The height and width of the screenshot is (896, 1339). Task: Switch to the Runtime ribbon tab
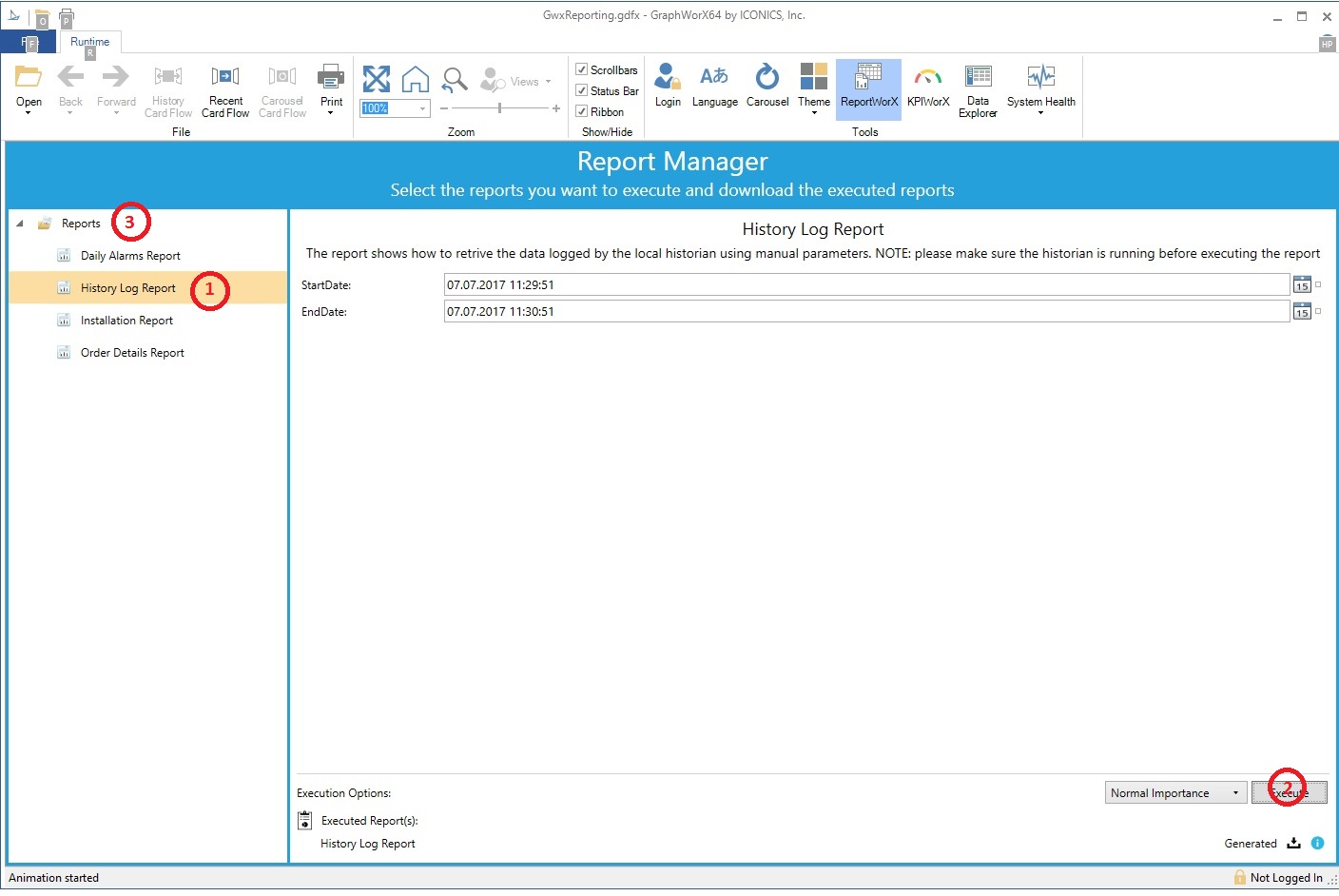pos(89,42)
